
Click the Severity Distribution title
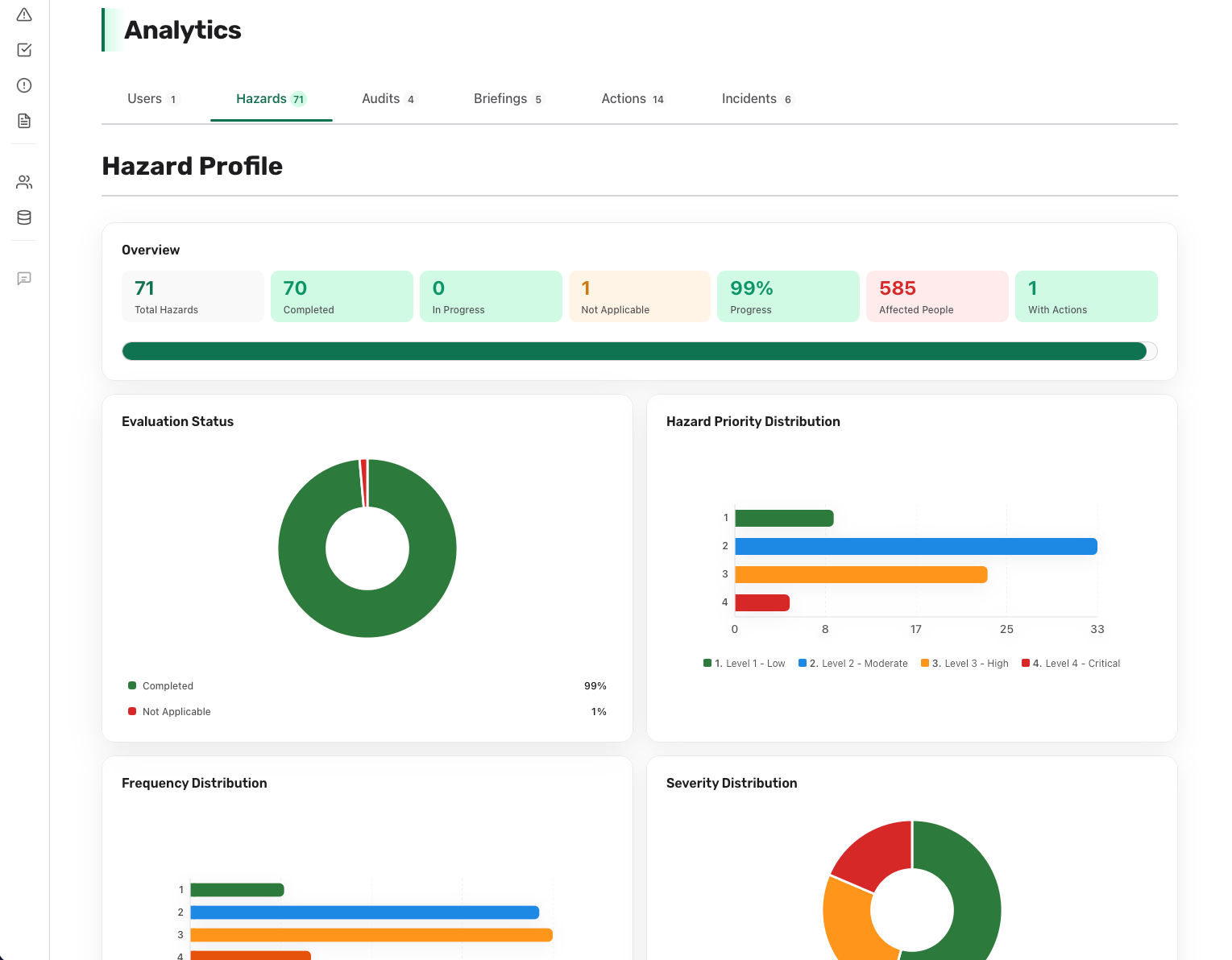pos(732,783)
